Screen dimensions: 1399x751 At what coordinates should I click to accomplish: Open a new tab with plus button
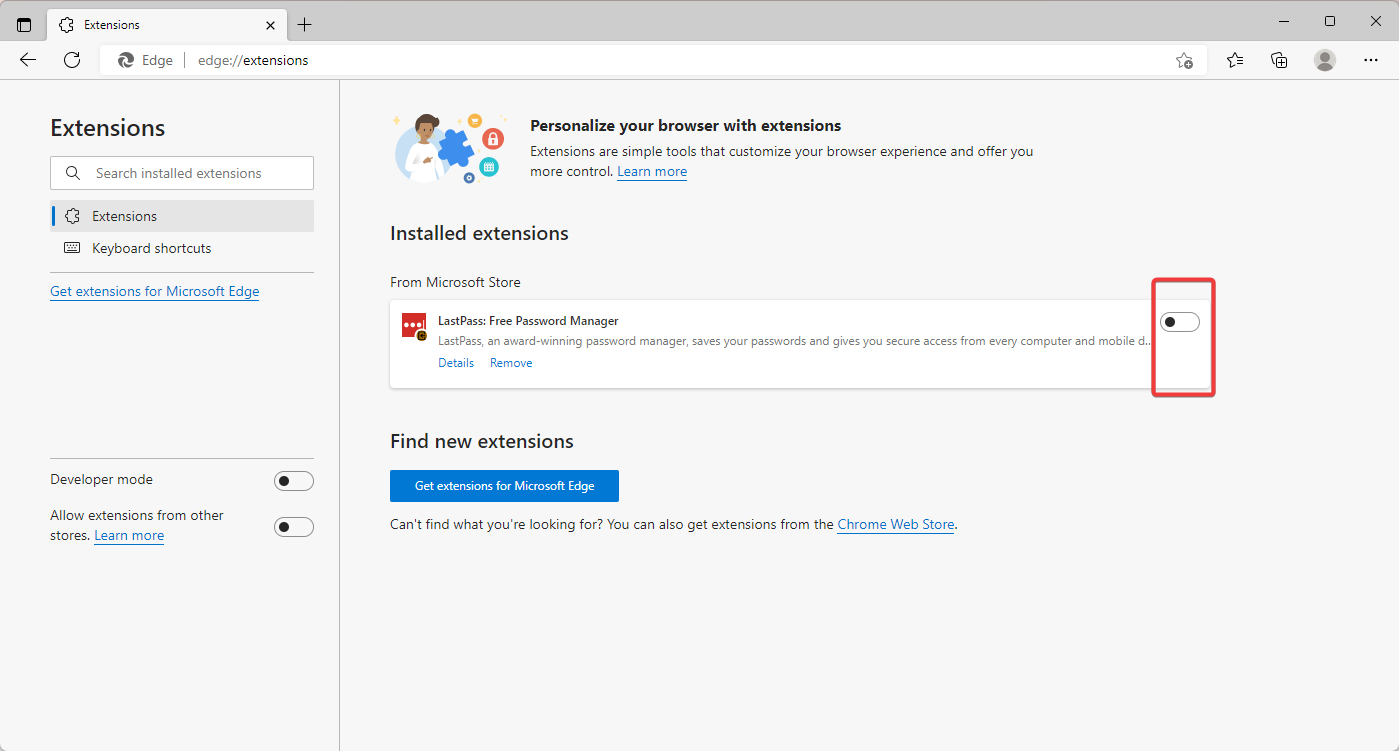click(305, 24)
